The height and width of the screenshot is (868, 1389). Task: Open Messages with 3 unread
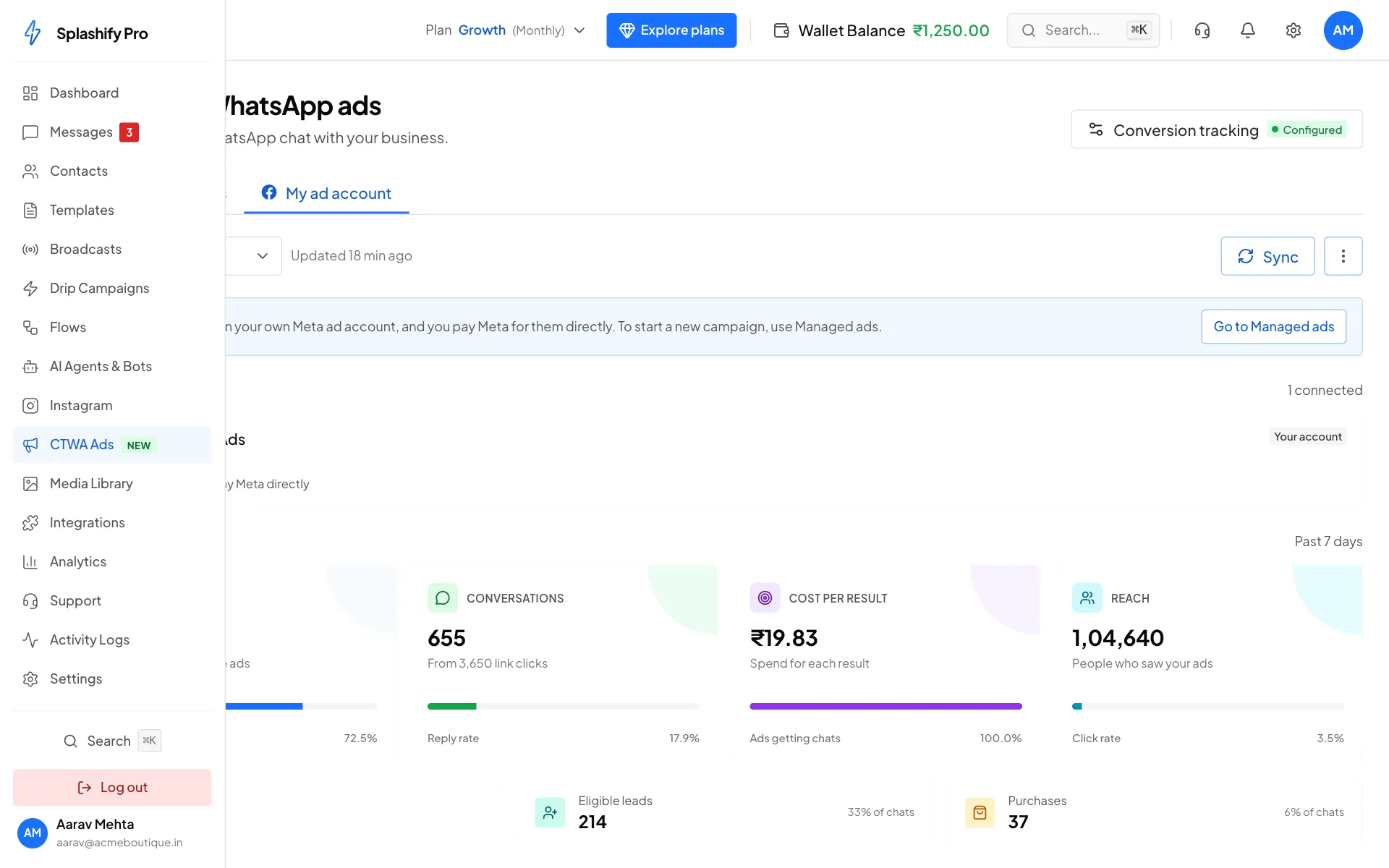(x=112, y=132)
